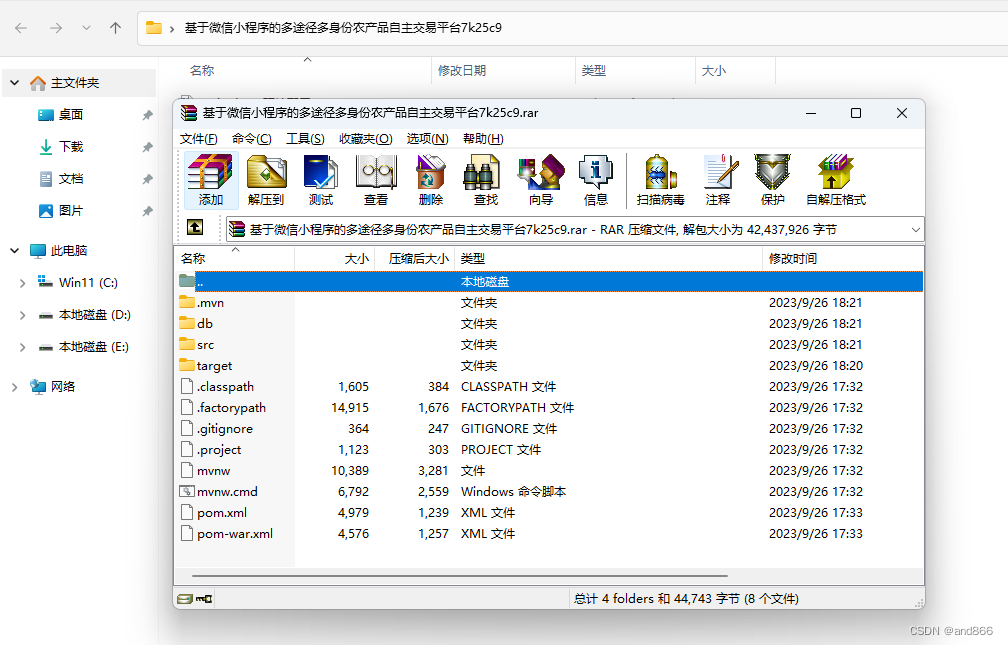Click the SFX (自解压格式) icon
Viewport: 1008px width, 645px height.
[836, 180]
